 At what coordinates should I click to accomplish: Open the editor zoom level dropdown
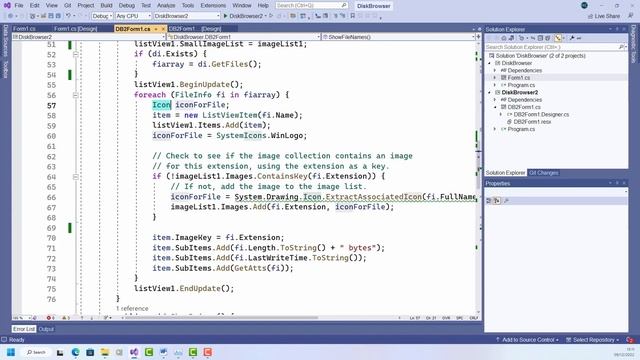click(21, 318)
